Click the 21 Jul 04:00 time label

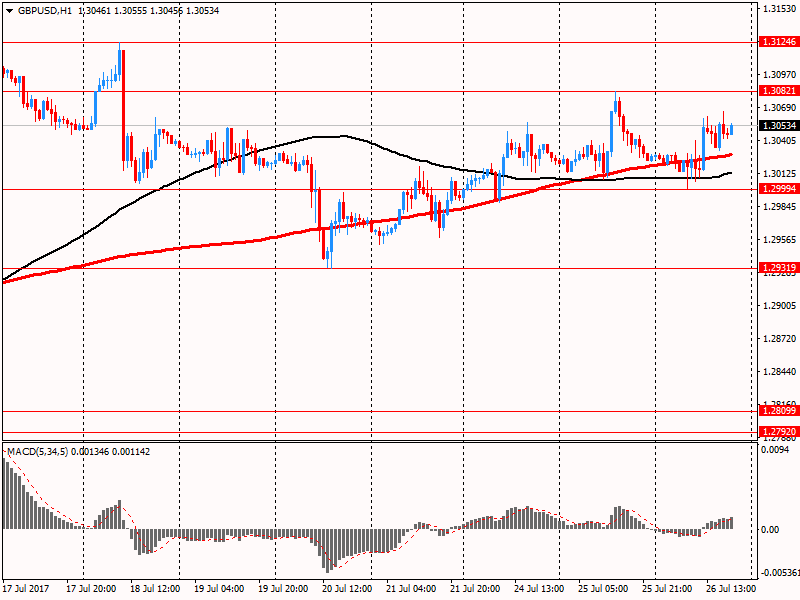coord(411,589)
